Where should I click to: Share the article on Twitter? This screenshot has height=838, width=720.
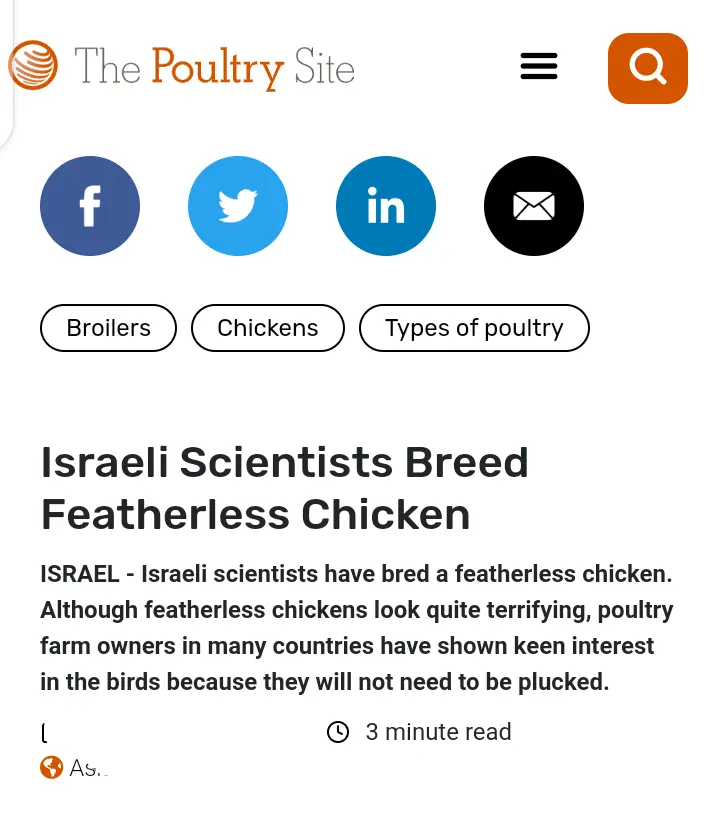(238, 206)
